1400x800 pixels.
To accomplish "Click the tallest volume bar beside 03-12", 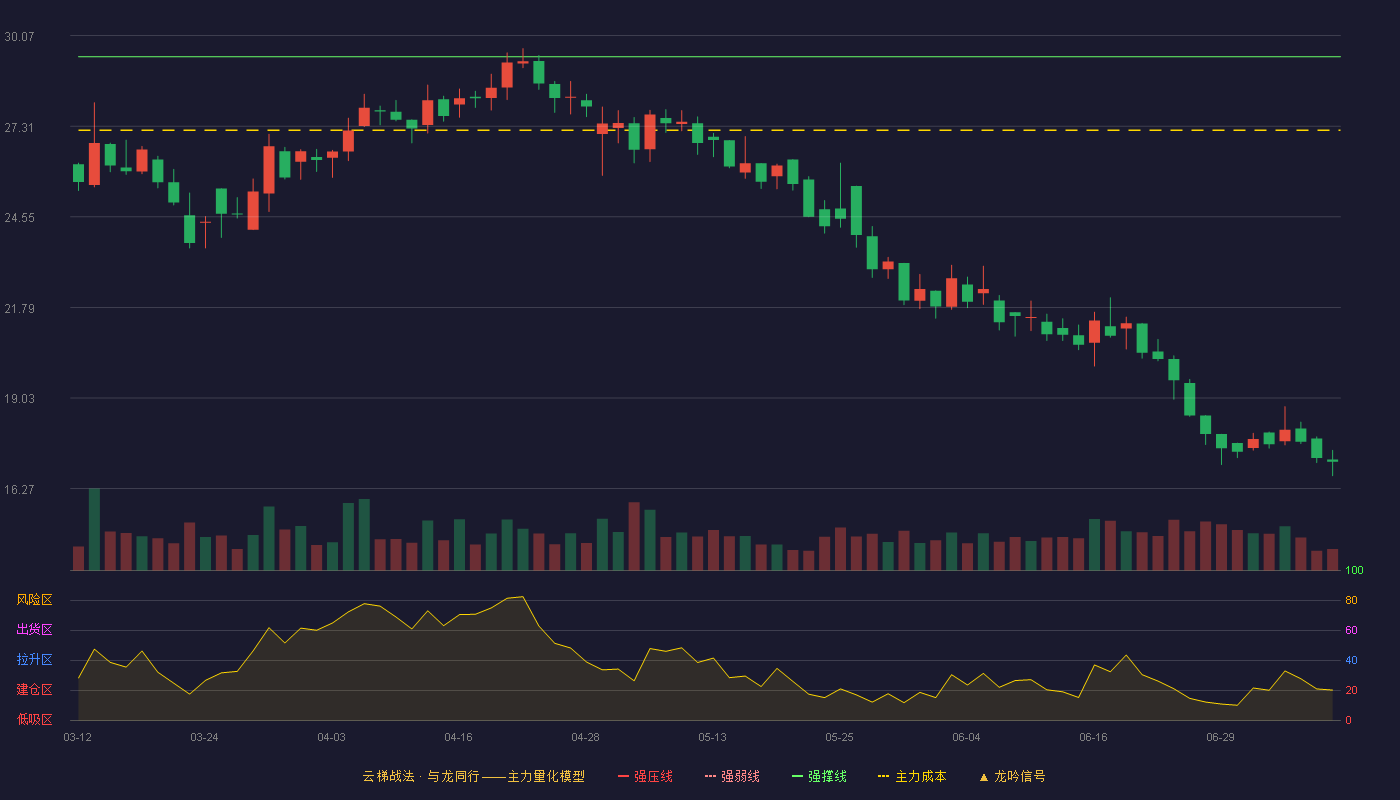I will (94, 529).
